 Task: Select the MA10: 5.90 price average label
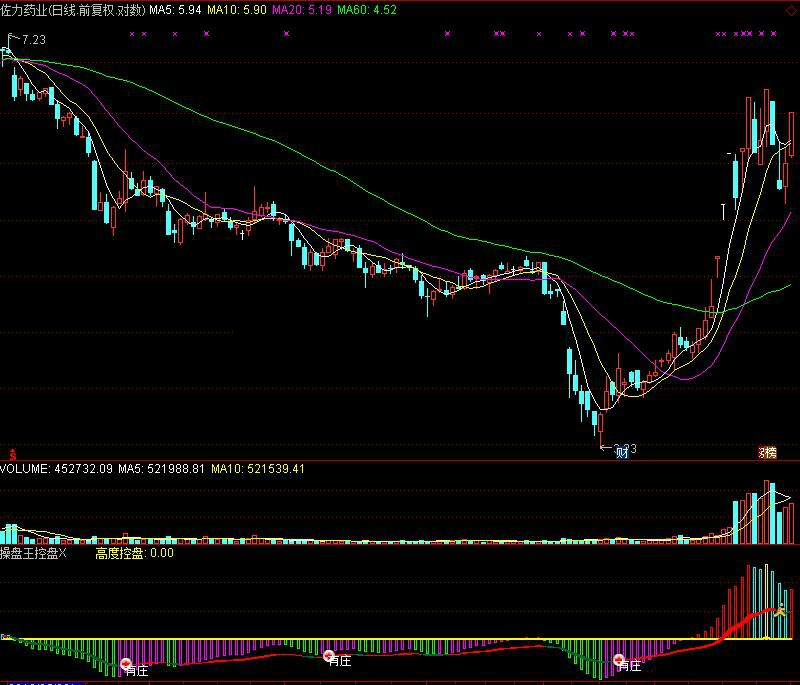click(237, 10)
